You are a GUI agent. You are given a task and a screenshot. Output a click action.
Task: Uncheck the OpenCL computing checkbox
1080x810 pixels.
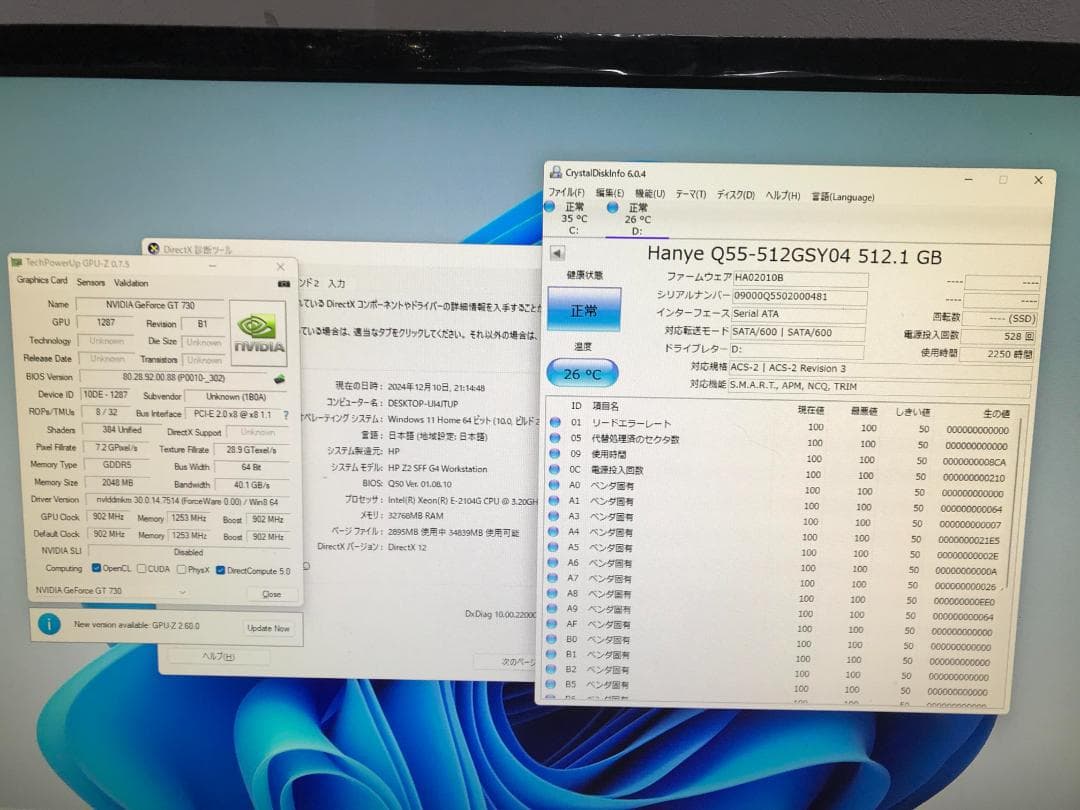tap(97, 567)
